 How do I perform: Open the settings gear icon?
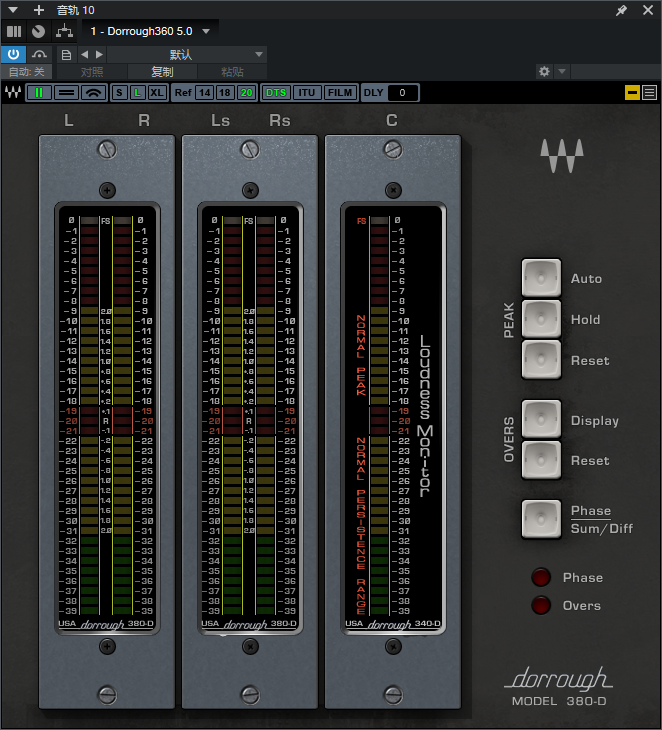(544, 72)
